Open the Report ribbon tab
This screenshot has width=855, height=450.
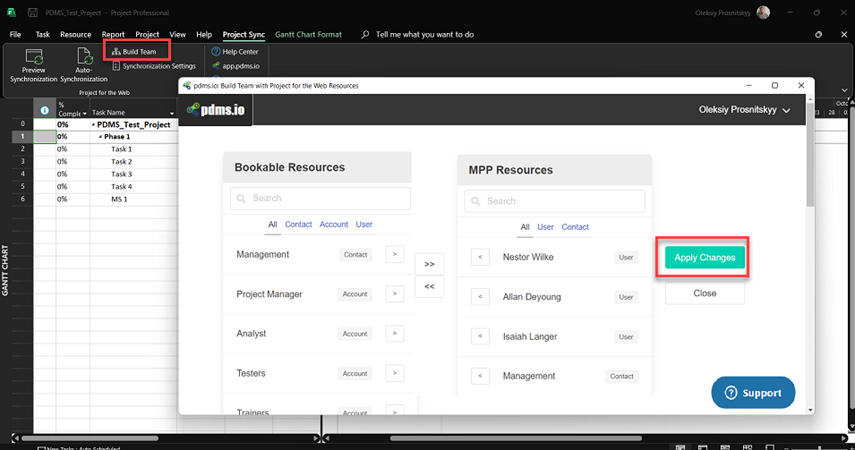tap(113, 34)
